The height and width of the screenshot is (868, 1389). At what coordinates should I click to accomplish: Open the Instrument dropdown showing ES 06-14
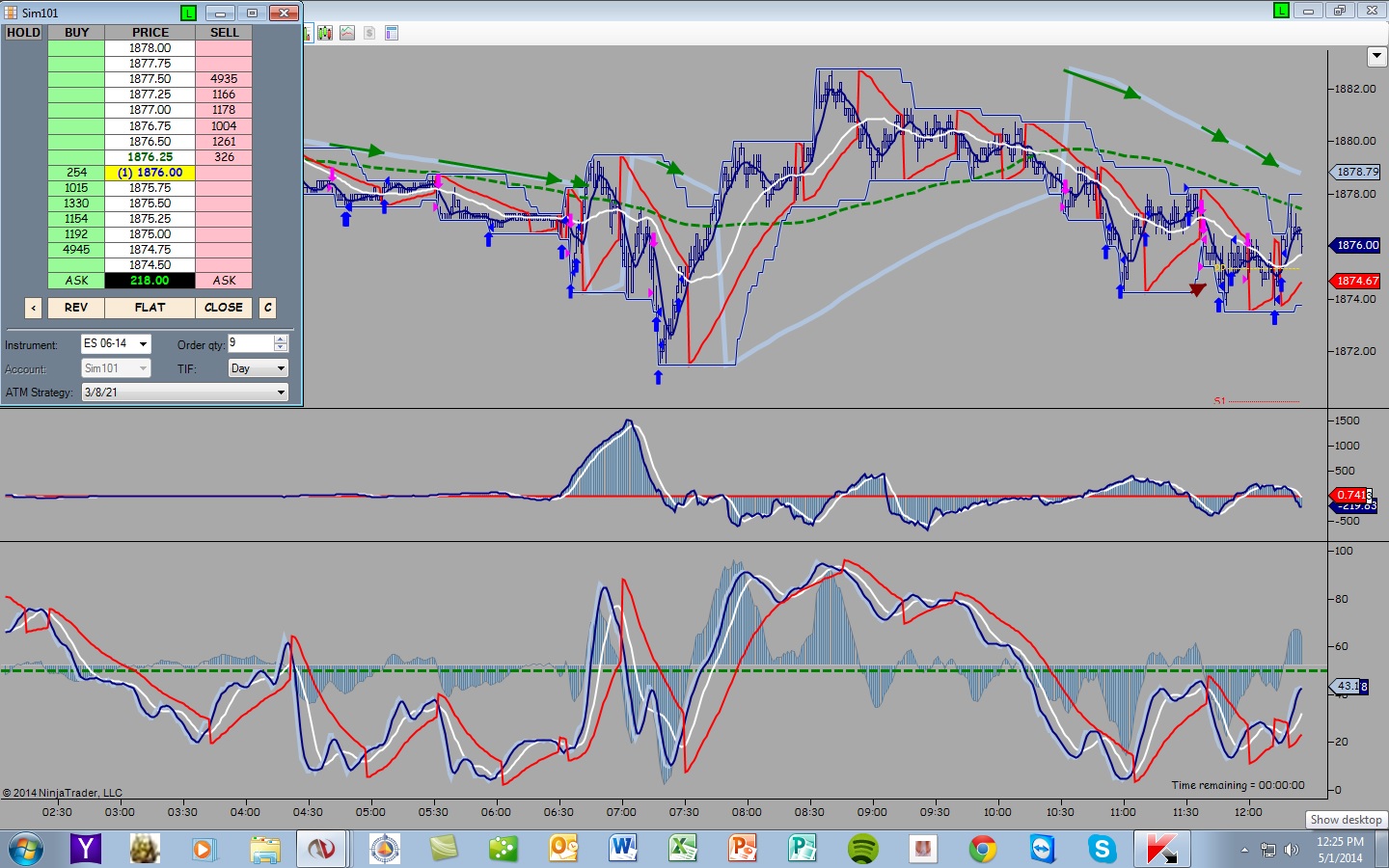[116, 344]
